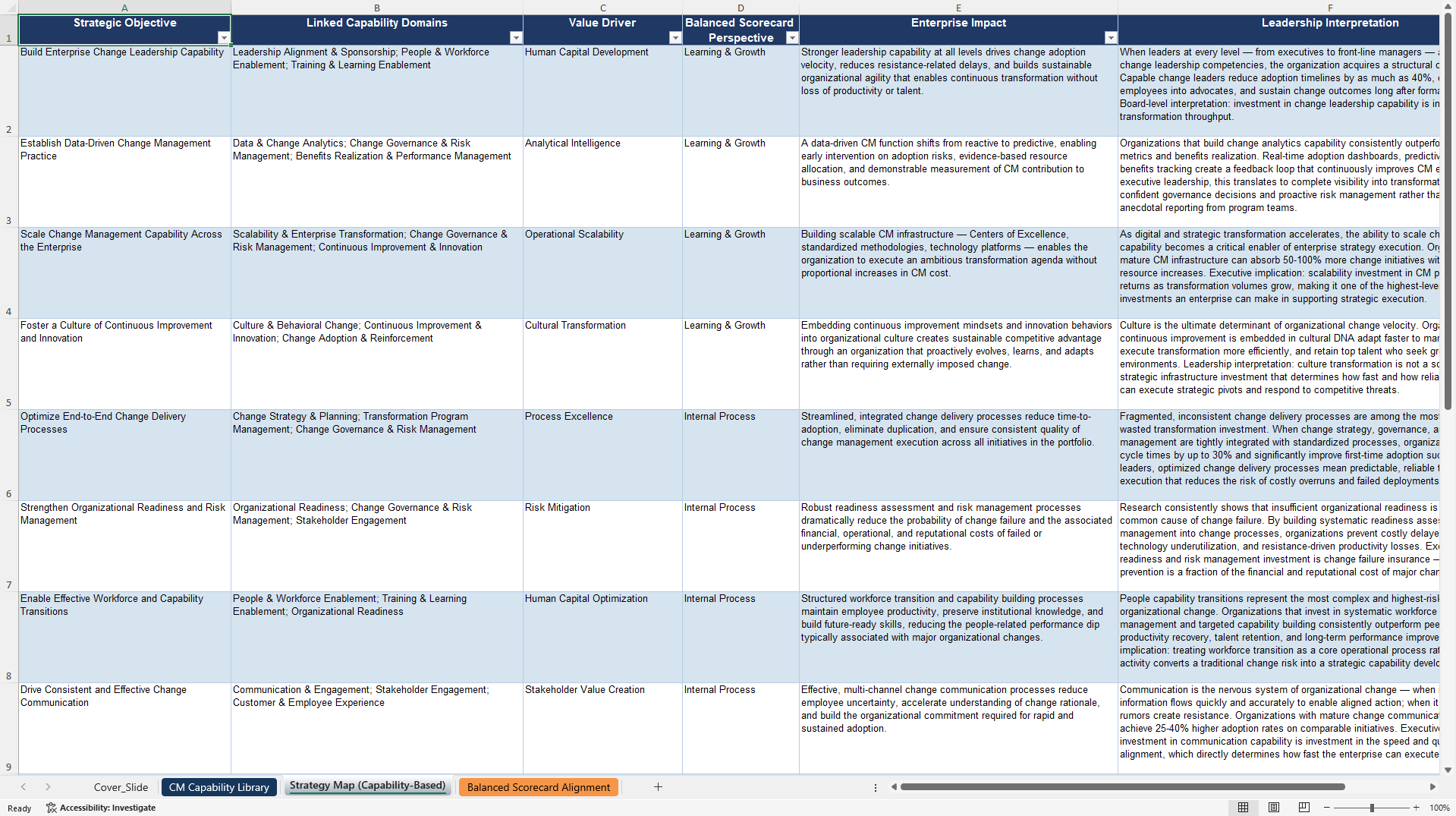Switch to the Cover_Slide sheet tab

121,787
